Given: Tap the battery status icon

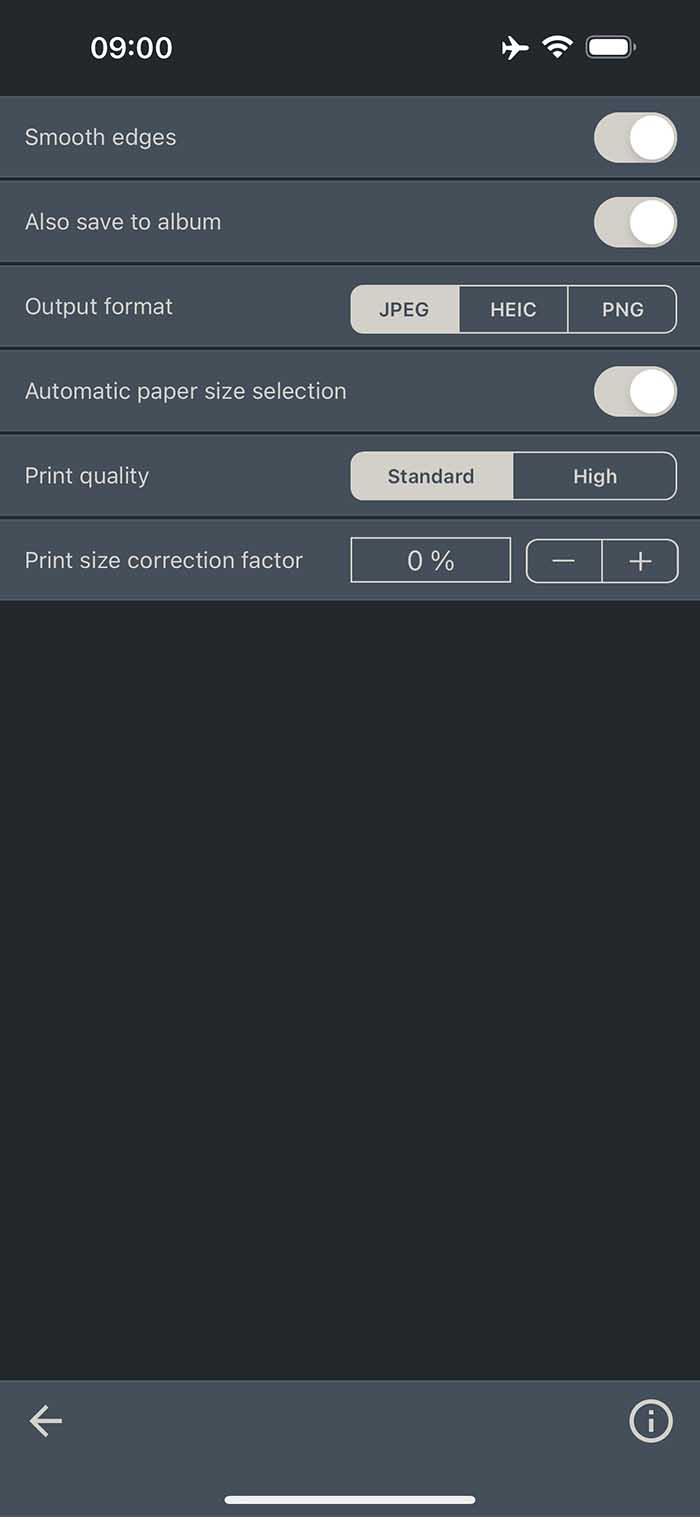Looking at the screenshot, I should [x=610, y=47].
